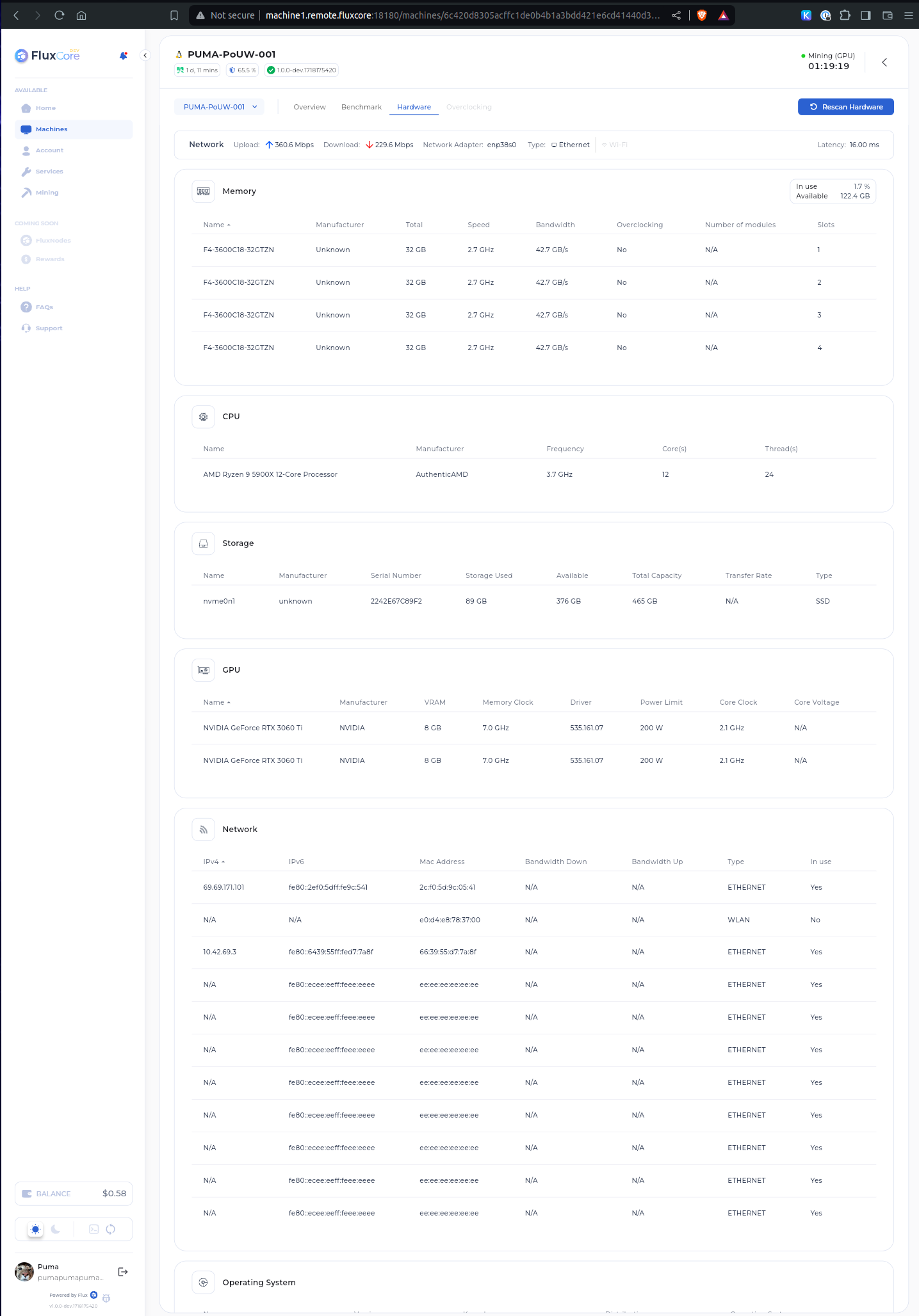Image resolution: width=919 pixels, height=1316 pixels.
Task: Click the Rescan Hardware button
Action: click(x=845, y=107)
